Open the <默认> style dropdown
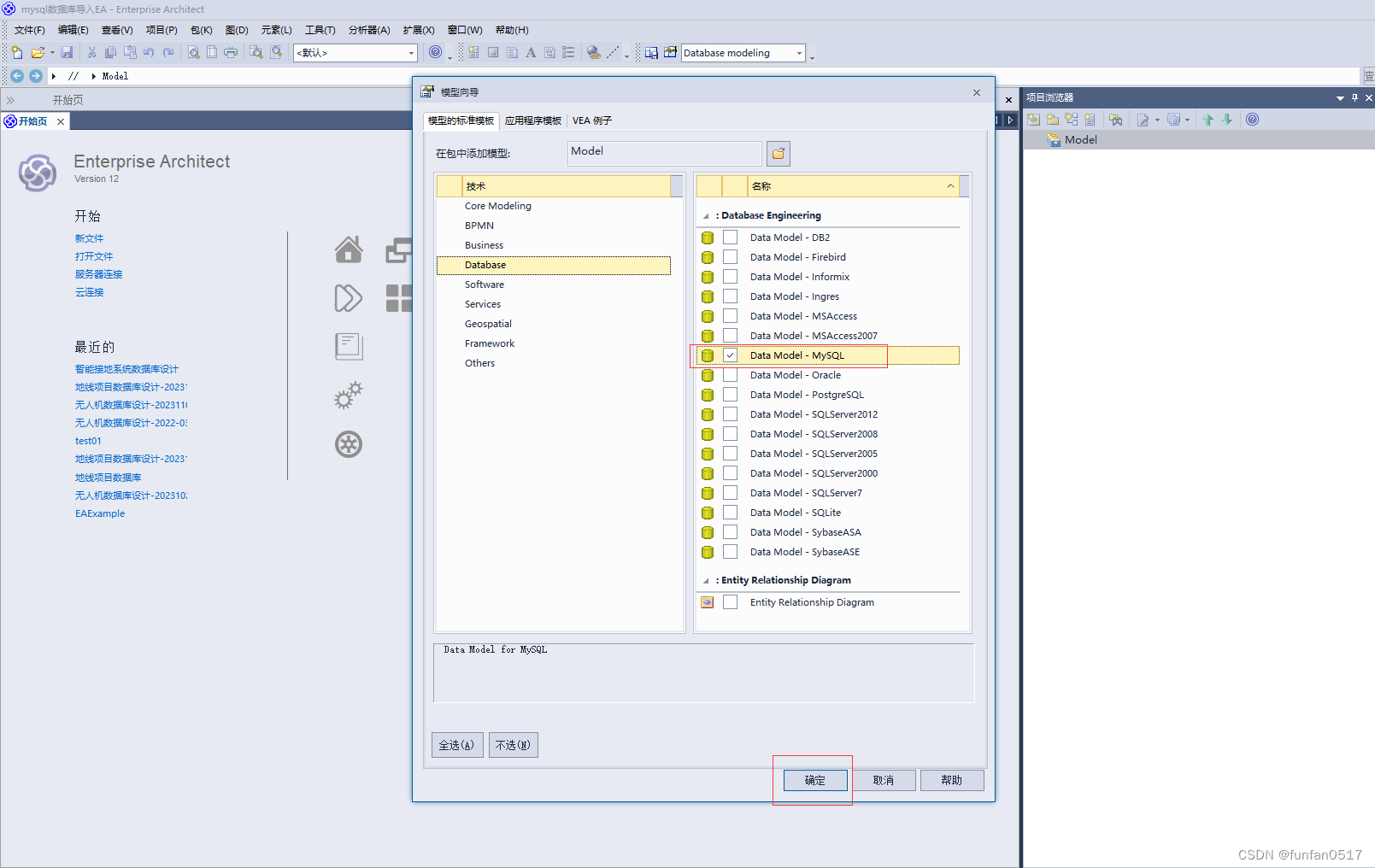Image resolution: width=1375 pixels, height=868 pixels. [x=411, y=53]
